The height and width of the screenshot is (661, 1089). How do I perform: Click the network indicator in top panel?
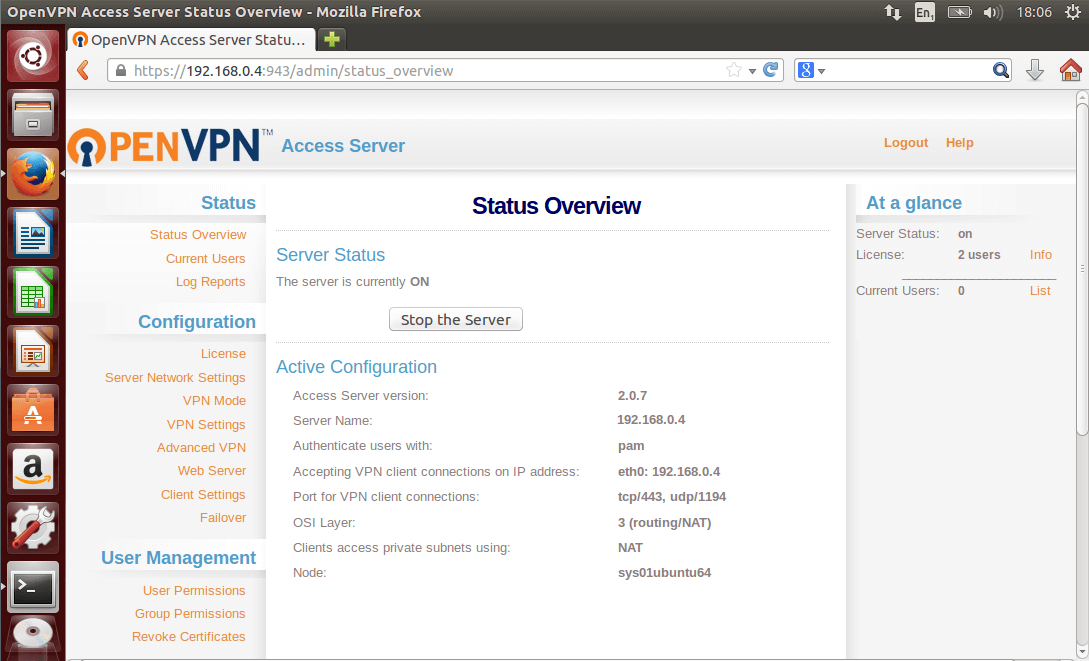[892, 12]
